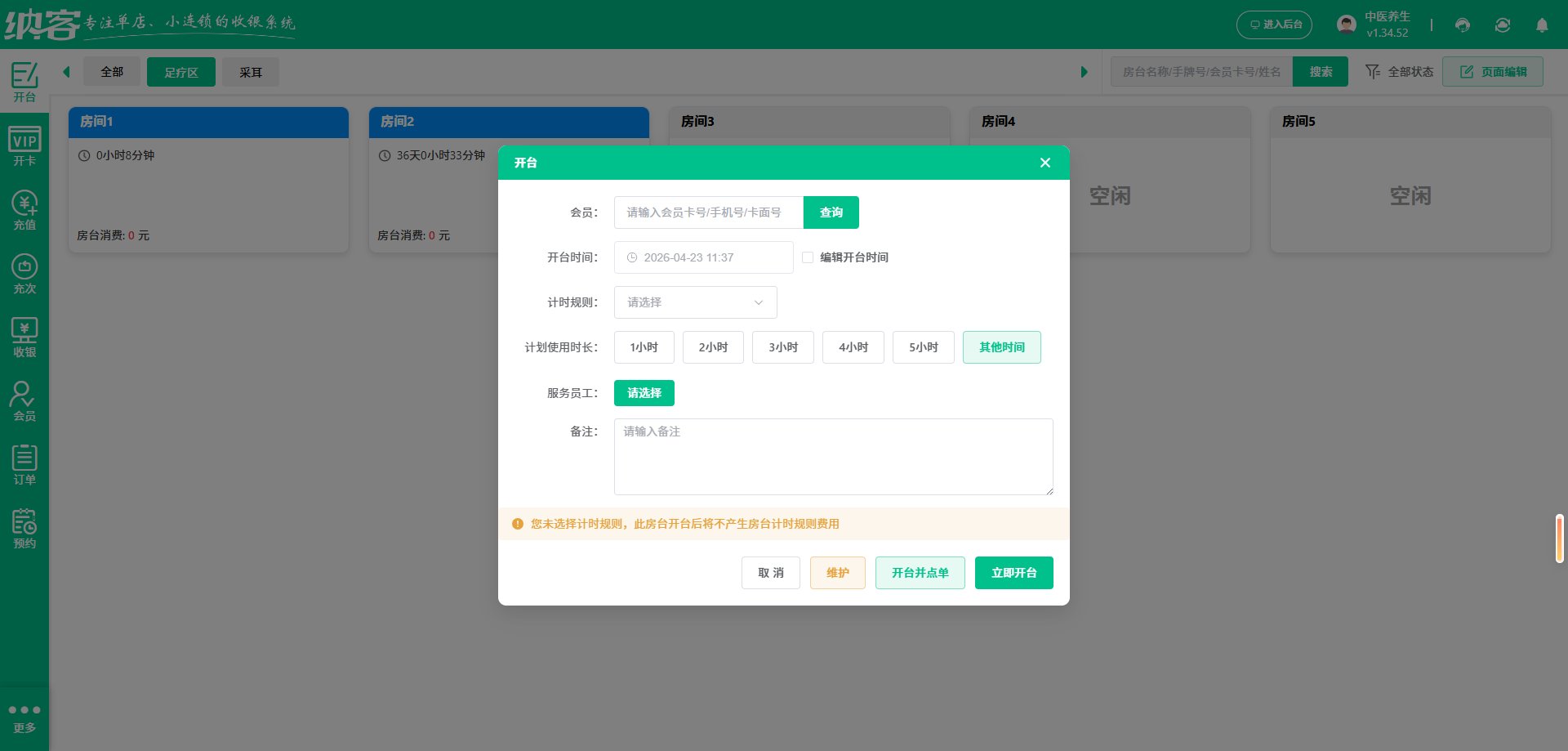Open notifications with the bell icon

pyautogui.click(x=1543, y=25)
